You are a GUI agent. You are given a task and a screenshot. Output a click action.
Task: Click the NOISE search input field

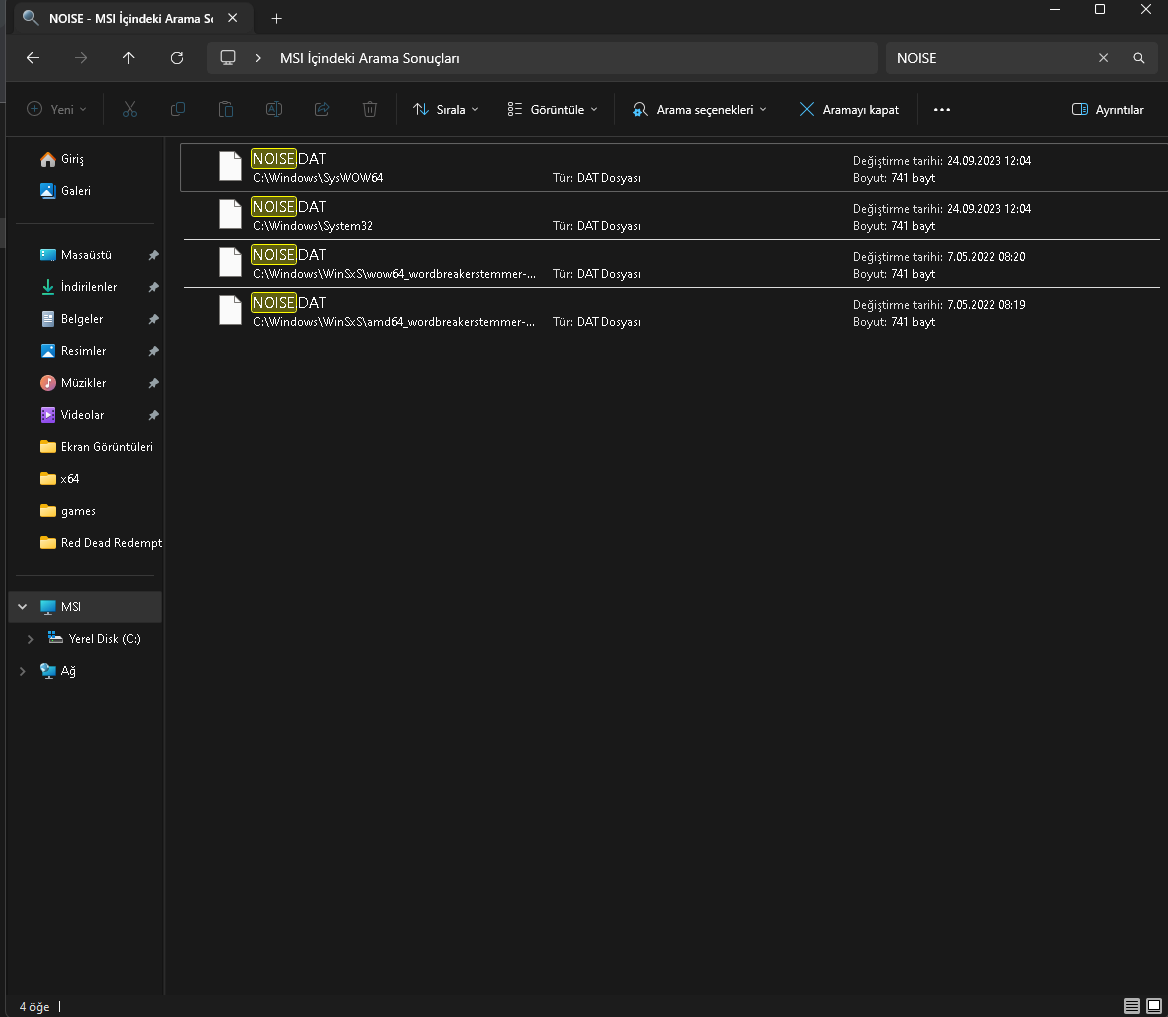point(985,58)
